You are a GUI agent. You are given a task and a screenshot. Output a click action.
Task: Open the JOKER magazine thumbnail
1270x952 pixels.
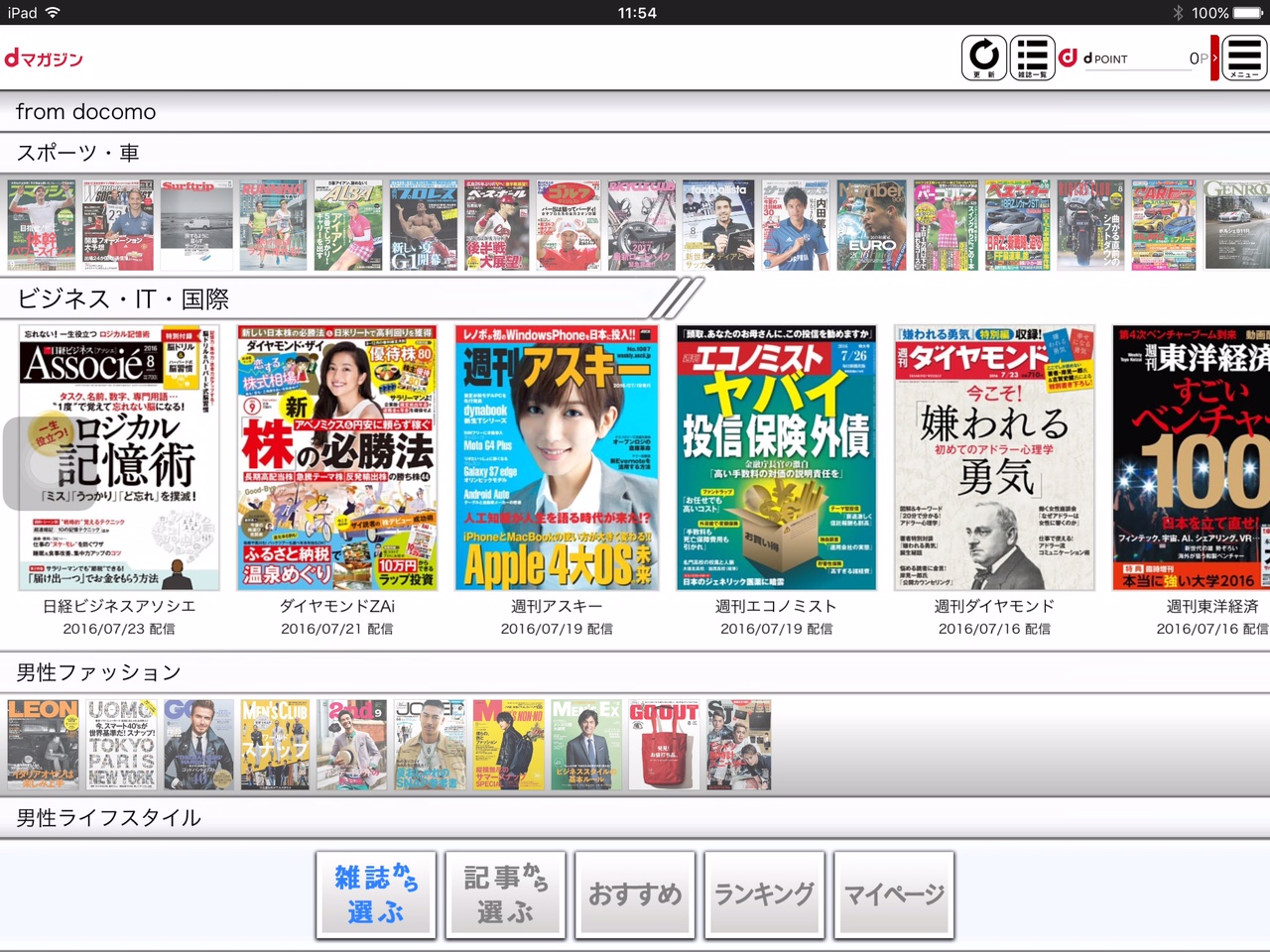(431, 745)
